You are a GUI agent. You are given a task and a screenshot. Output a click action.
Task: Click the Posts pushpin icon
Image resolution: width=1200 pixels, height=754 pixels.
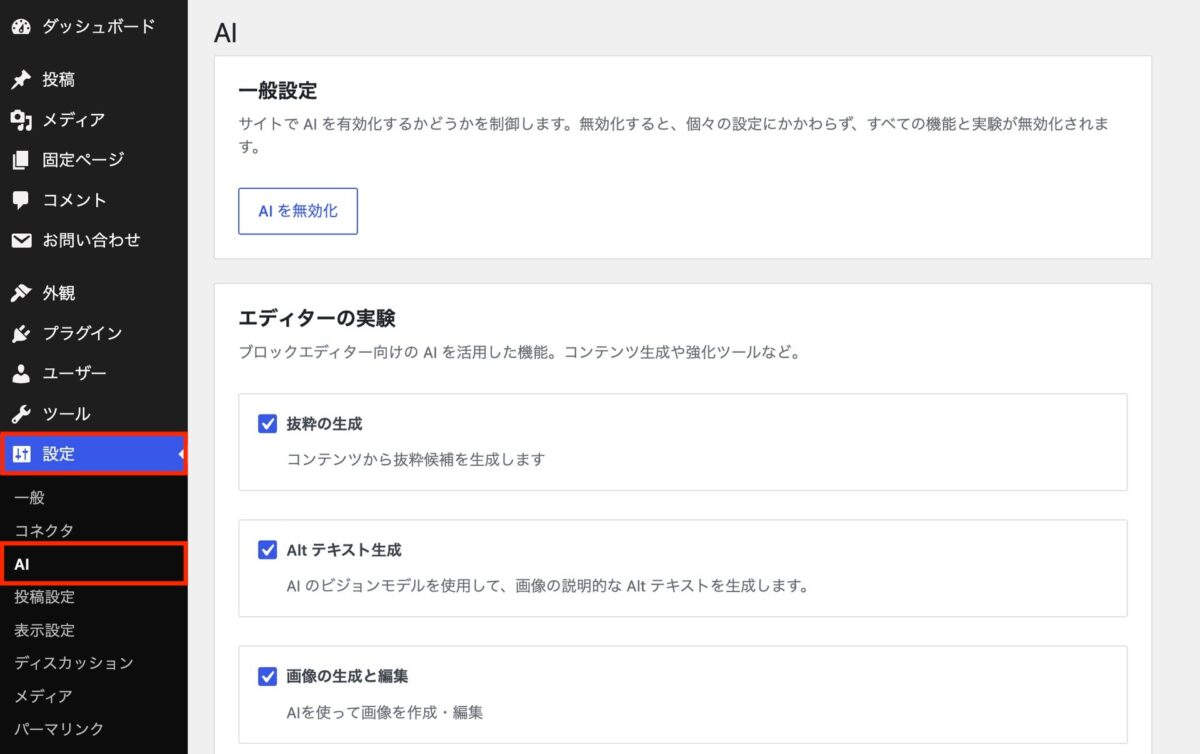coord(21,80)
